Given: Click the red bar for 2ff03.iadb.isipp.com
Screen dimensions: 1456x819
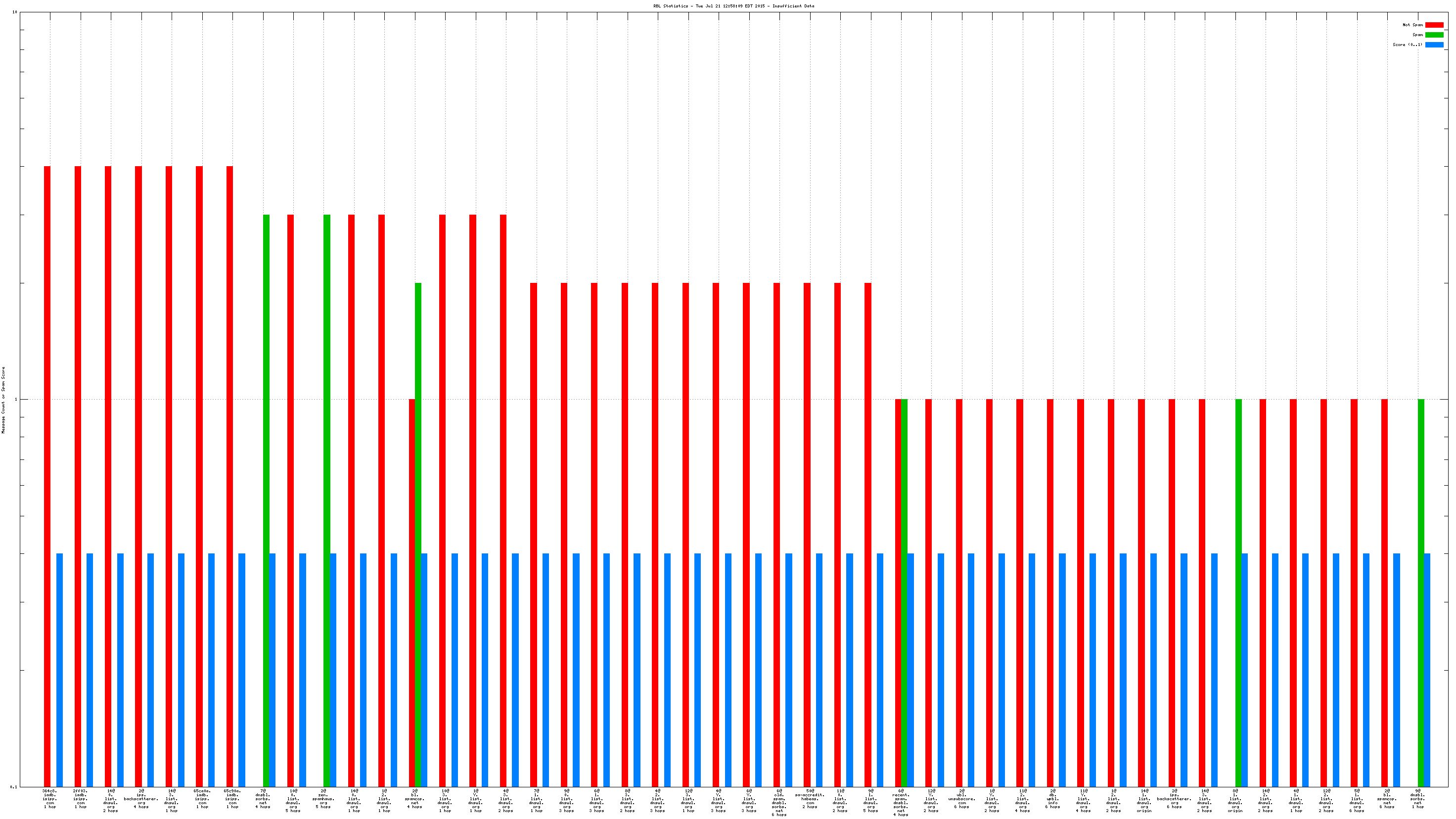Looking at the screenshot, I should [78, 475].
